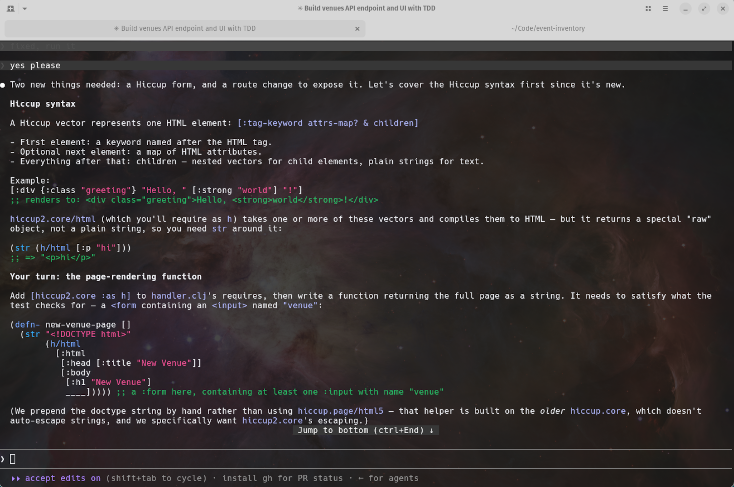Viewport: 734px width, 487px height.
Task: Click '[:tag-keyword attrs-map? & children]' code
Action: pos(328,123)
